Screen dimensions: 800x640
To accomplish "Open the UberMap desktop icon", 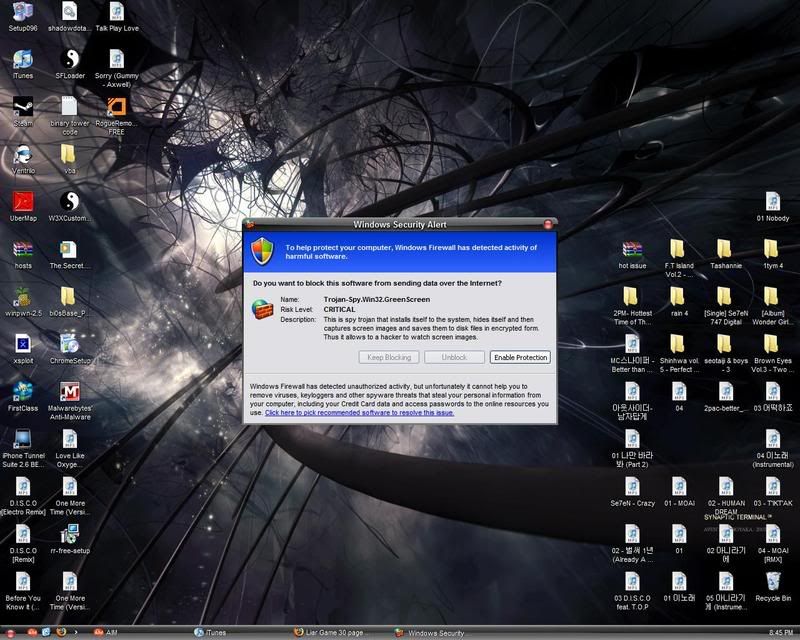I will pyautogui.click(x=23, y=202).
